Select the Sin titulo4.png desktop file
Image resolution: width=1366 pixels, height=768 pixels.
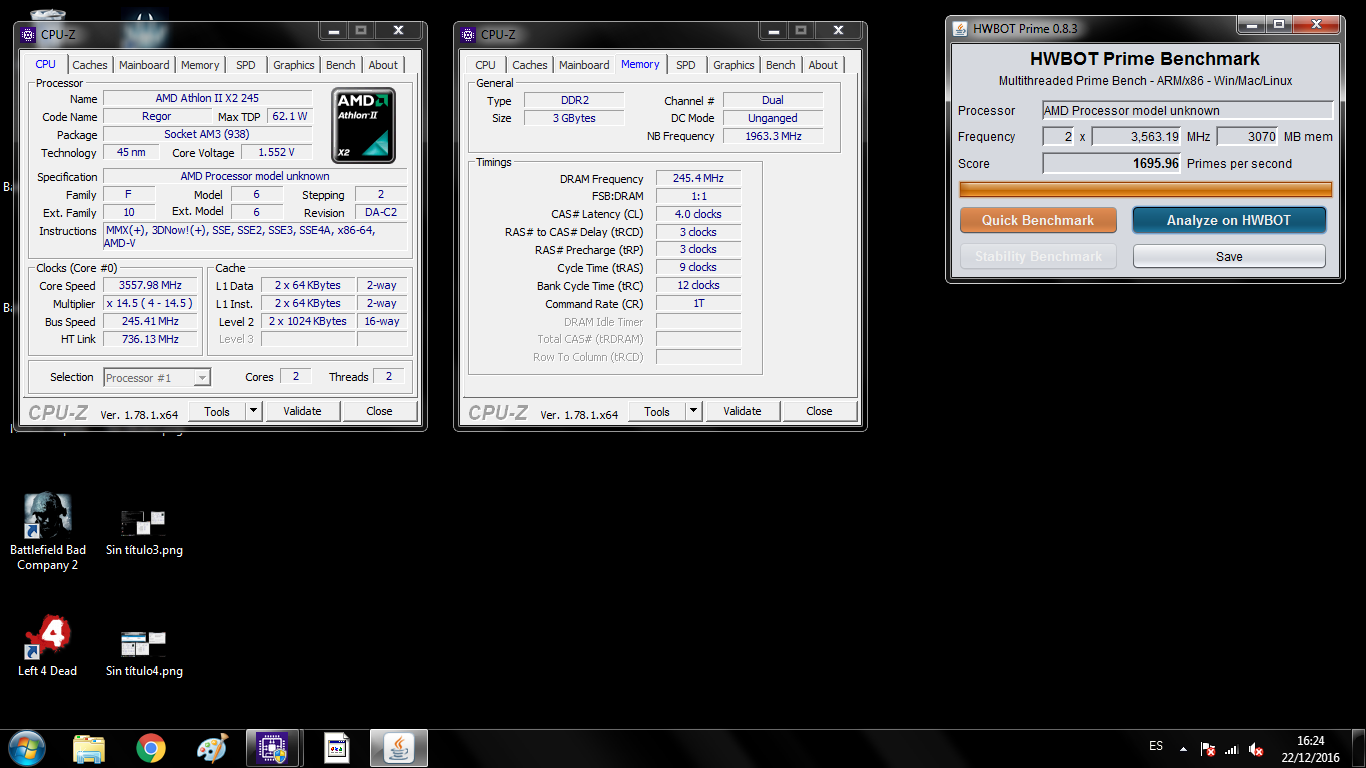(x=144, y=654)
